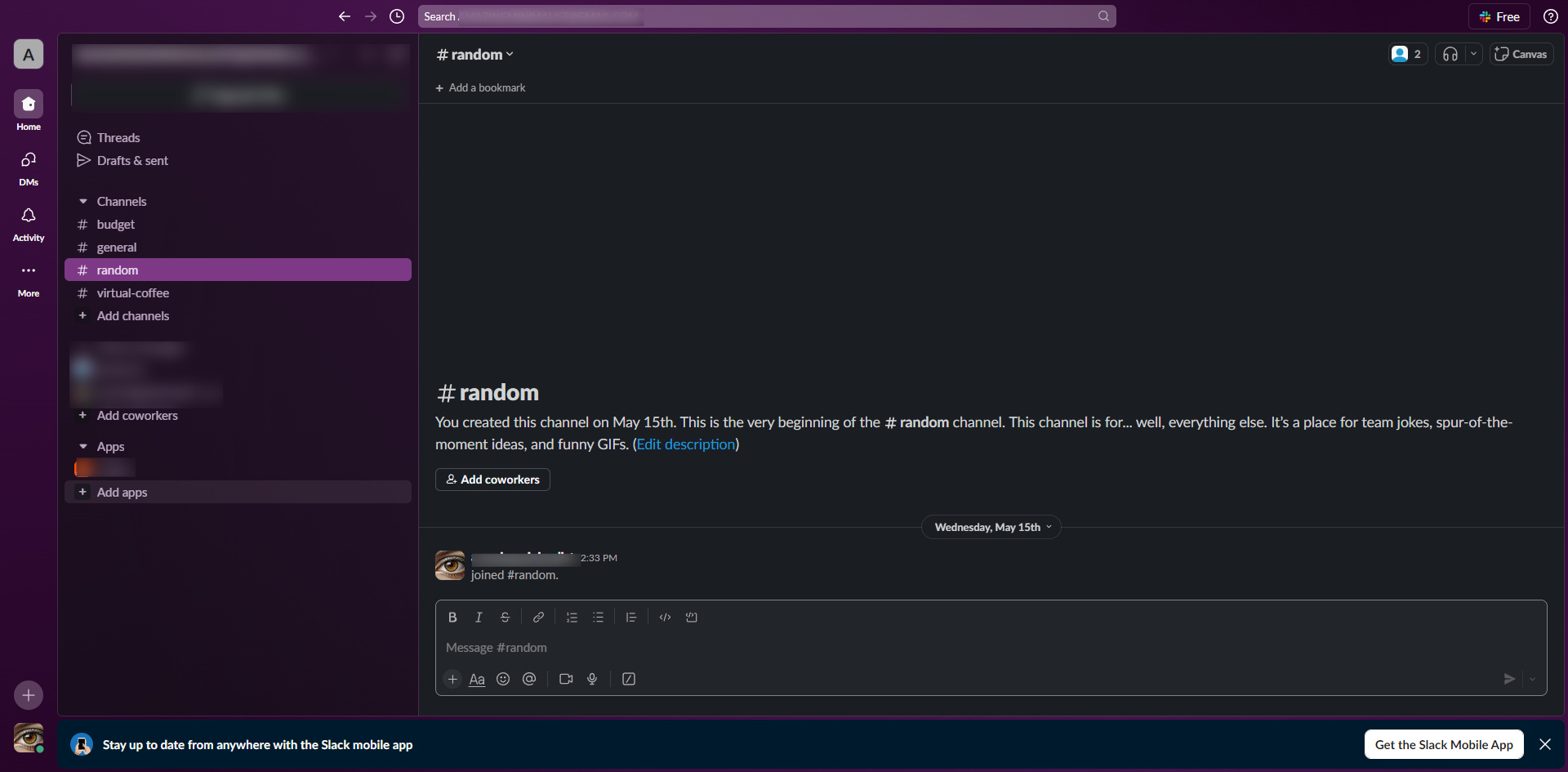
Task: Open the DMs view
Action: tap(29, 168)
